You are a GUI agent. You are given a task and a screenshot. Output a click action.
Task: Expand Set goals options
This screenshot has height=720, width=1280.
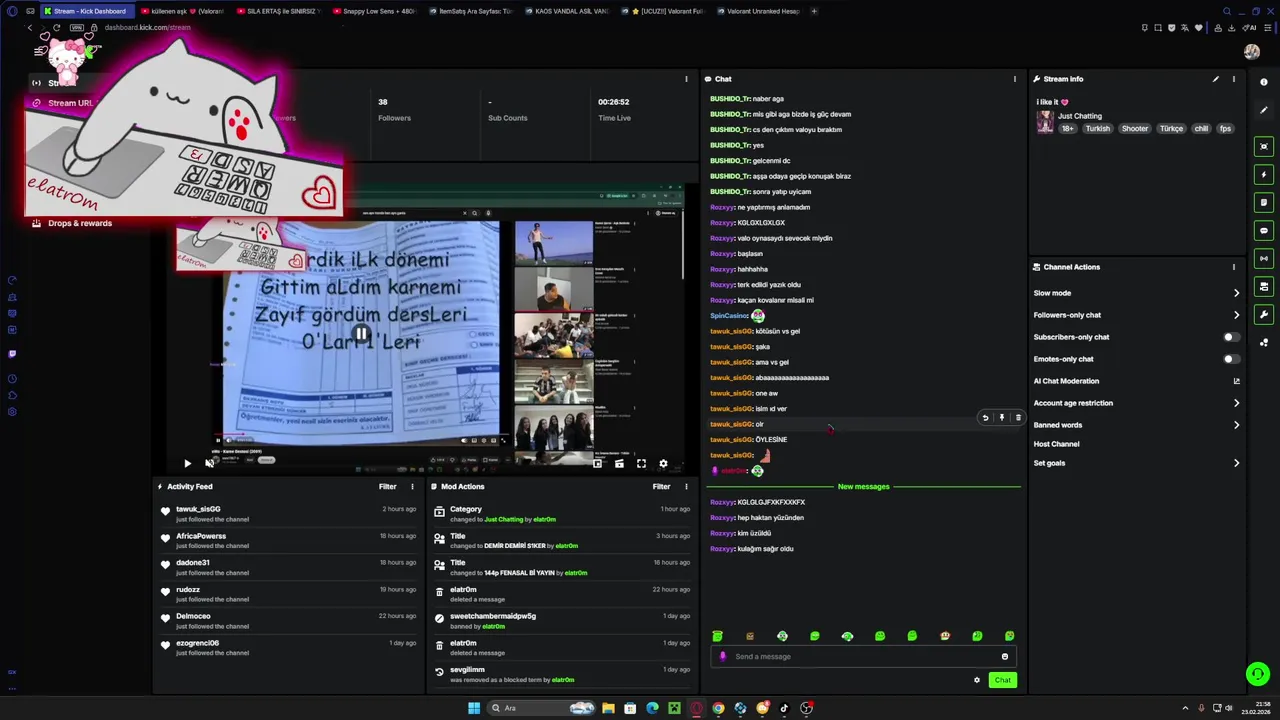1236,463
